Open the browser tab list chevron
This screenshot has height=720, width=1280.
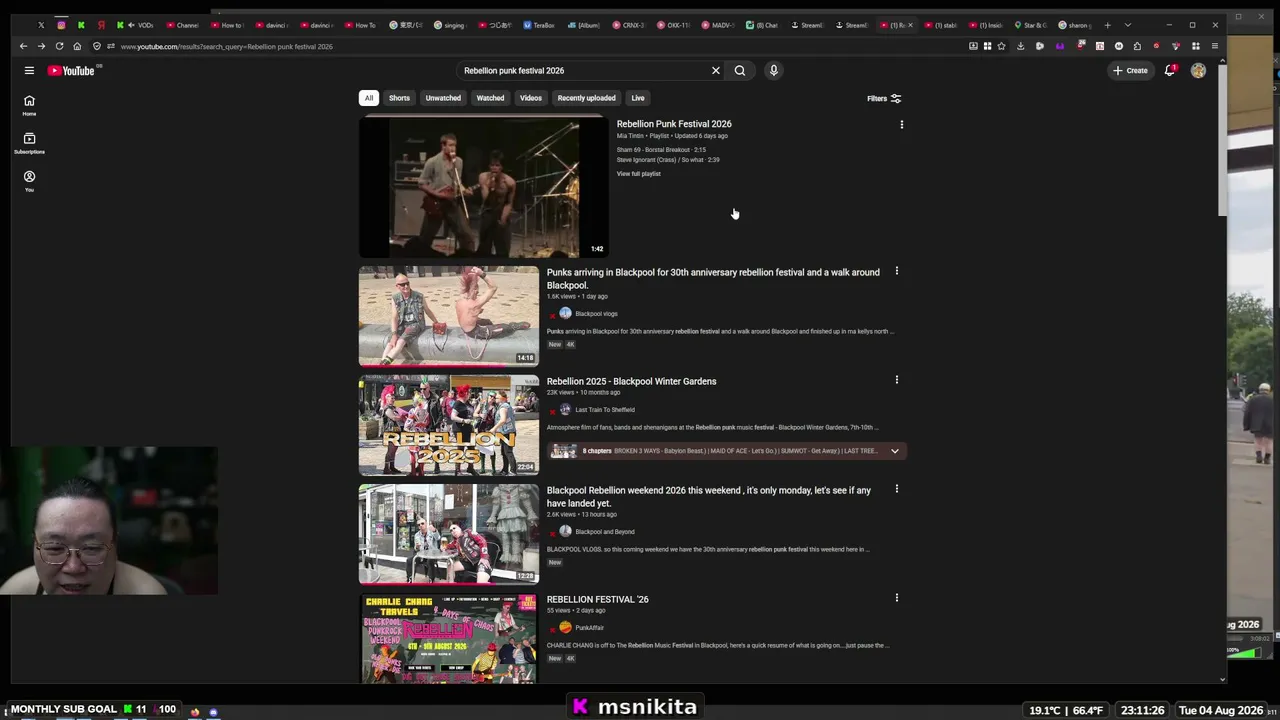pyautogui.click(x=1128, y=25)
